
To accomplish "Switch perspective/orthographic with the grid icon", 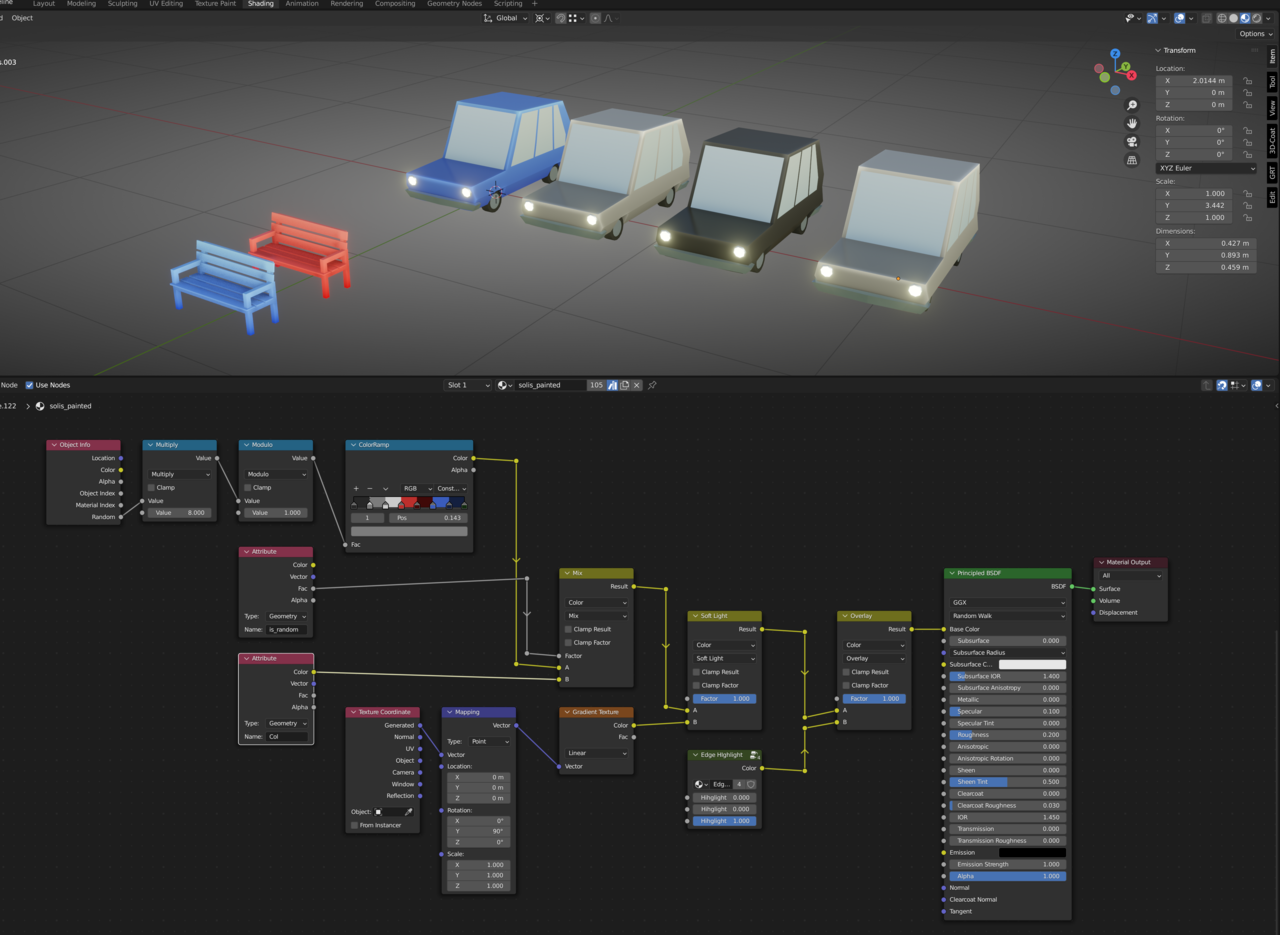I will pyautogui.click(x=1131, y=160).
